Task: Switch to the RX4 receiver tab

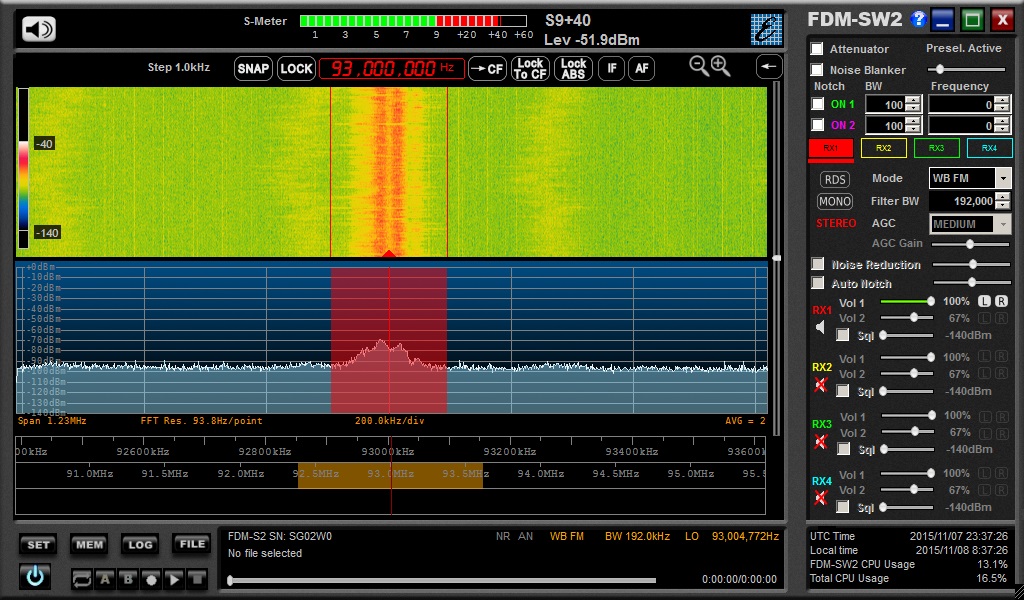Action: (x=989, y=148)
